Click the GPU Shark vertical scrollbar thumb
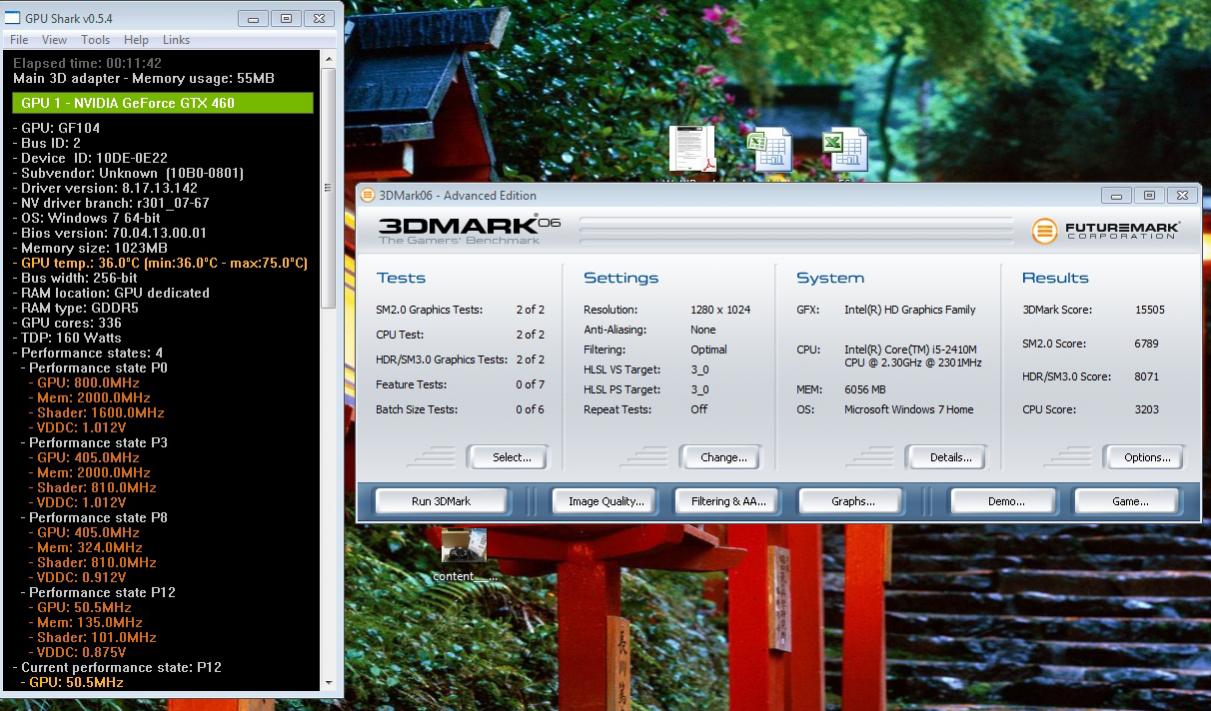Image resolution: width=1211 pixels, height=711 pixels. pyautogui.click(x=330, y=187)
